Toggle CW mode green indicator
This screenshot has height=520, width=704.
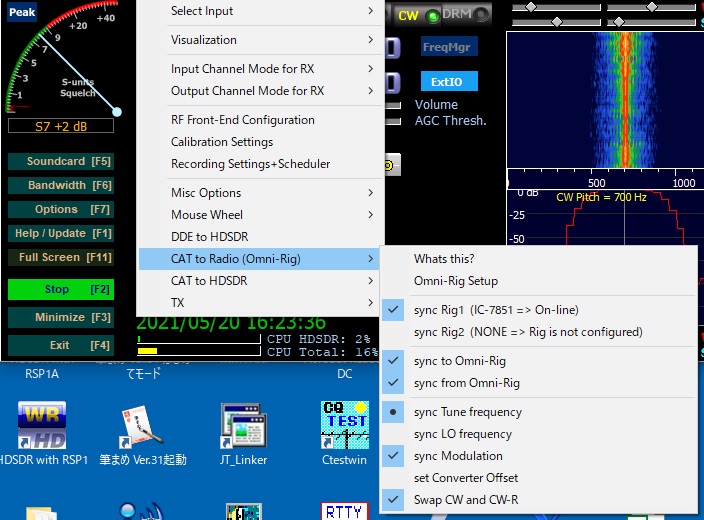tap(433, 16)
